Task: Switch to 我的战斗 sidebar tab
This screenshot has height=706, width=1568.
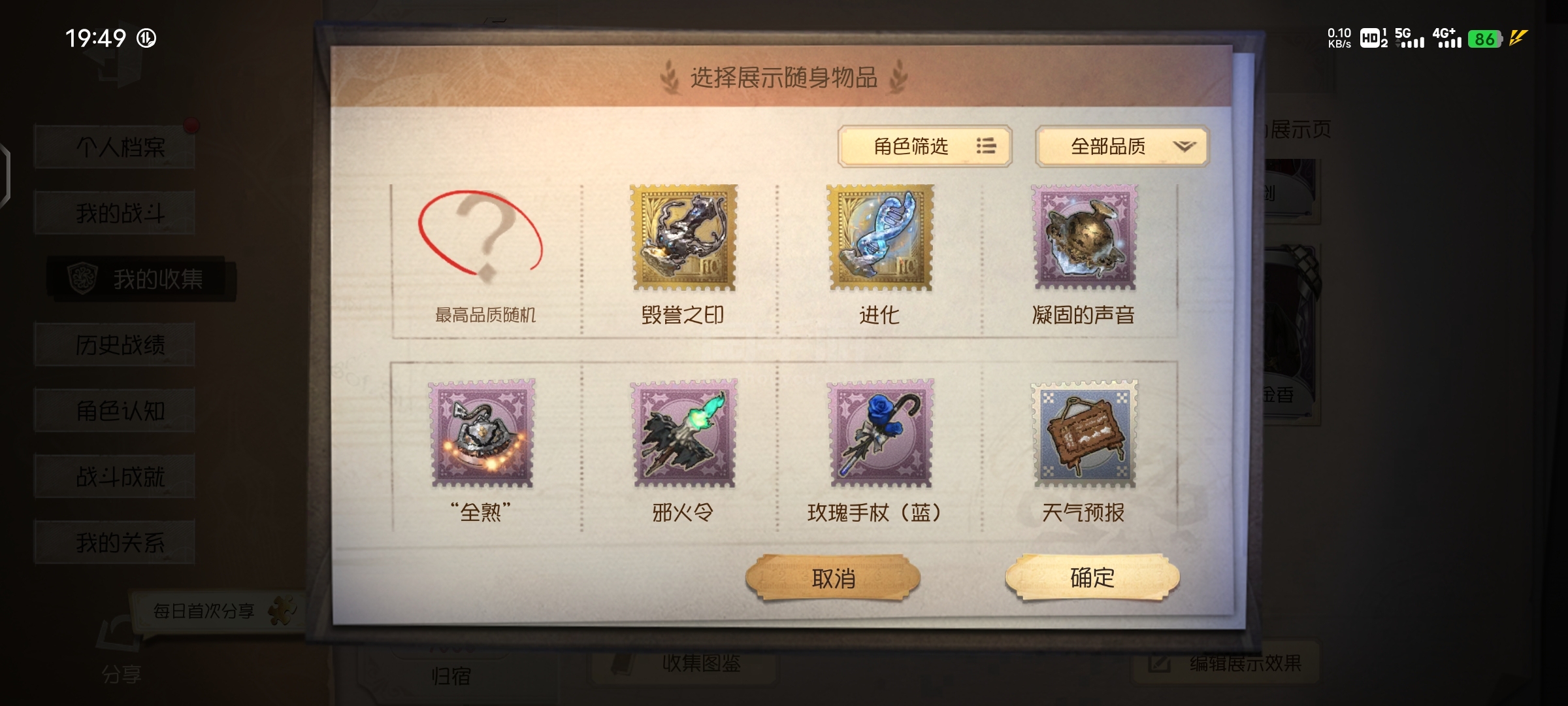Action: tap(115, 213)
